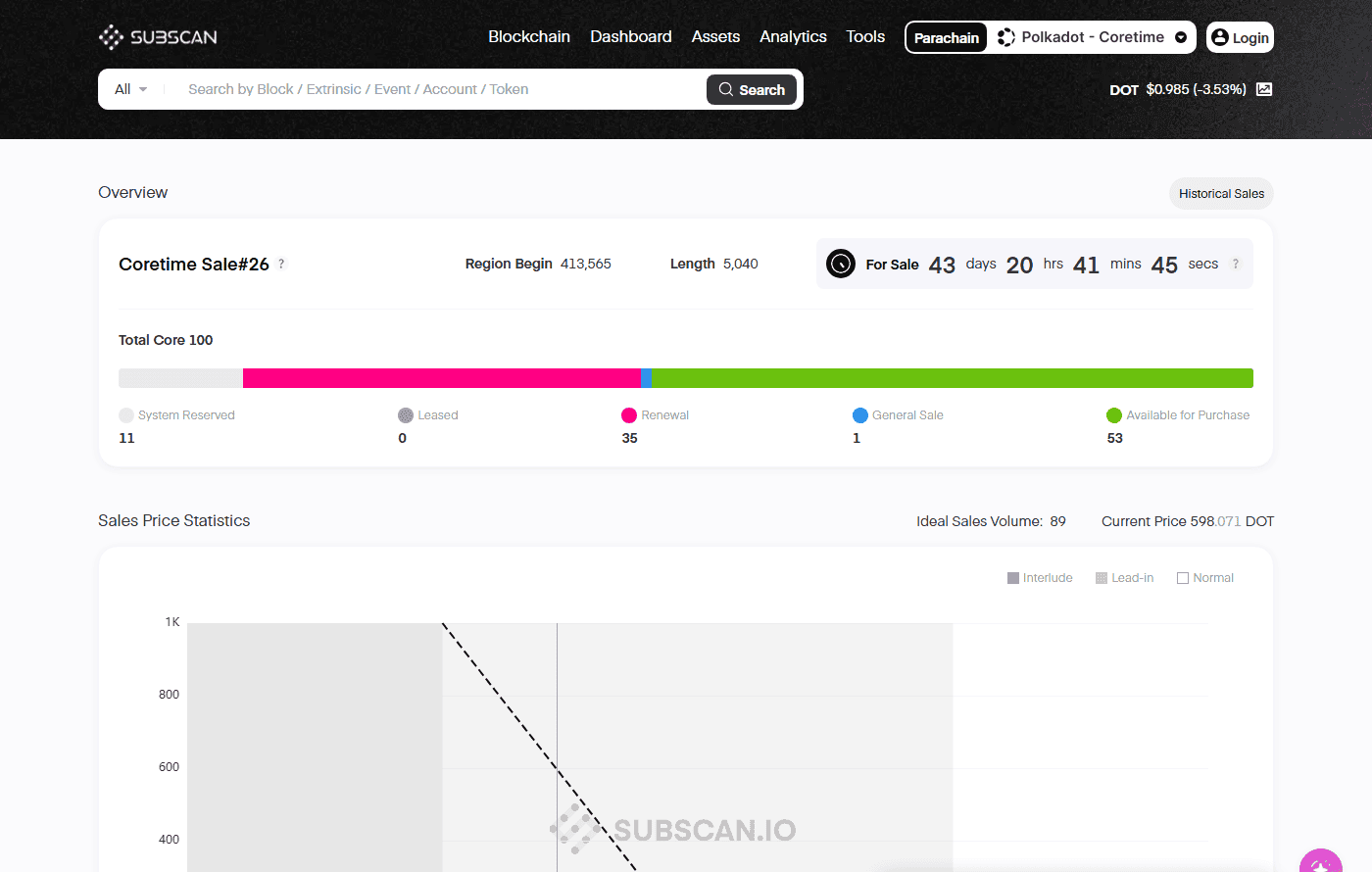Click the DOT price $0.985 text
This screenshot has width=1372, height=872.
point(1196,89)
